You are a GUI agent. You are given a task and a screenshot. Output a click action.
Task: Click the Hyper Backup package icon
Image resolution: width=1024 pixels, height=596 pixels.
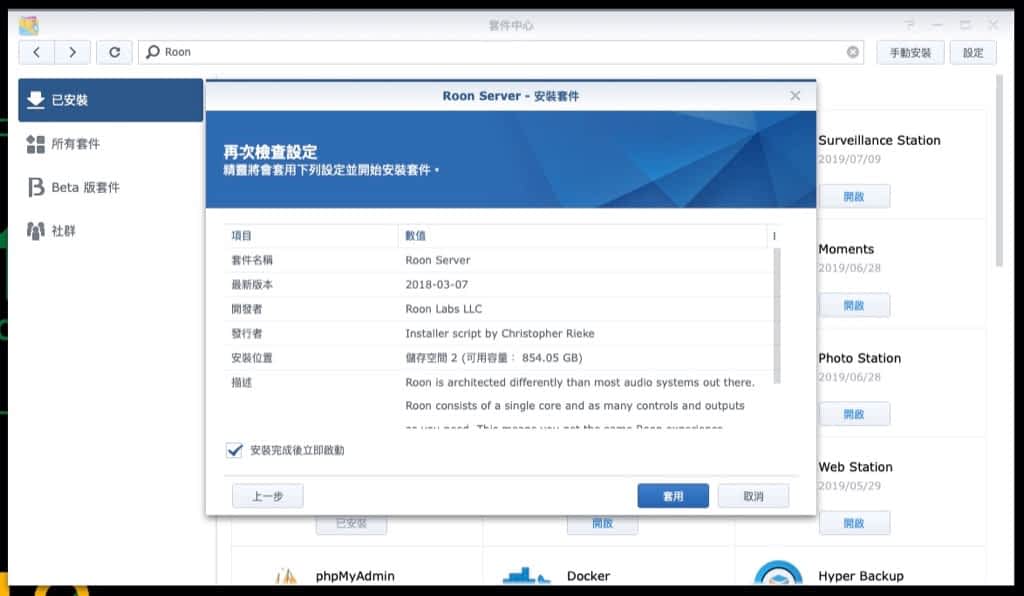pyautogui.click(x=778, y=573)
